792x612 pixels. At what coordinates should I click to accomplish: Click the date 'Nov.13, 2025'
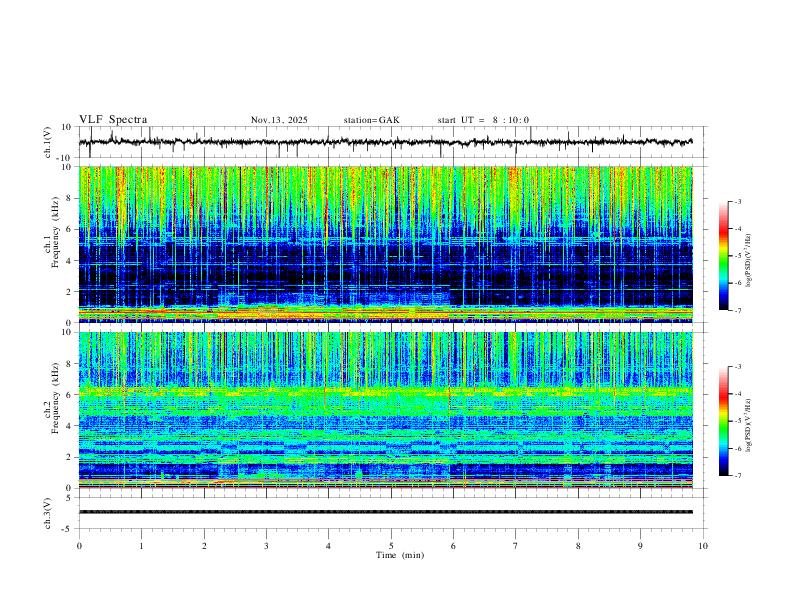coord(279,120)
